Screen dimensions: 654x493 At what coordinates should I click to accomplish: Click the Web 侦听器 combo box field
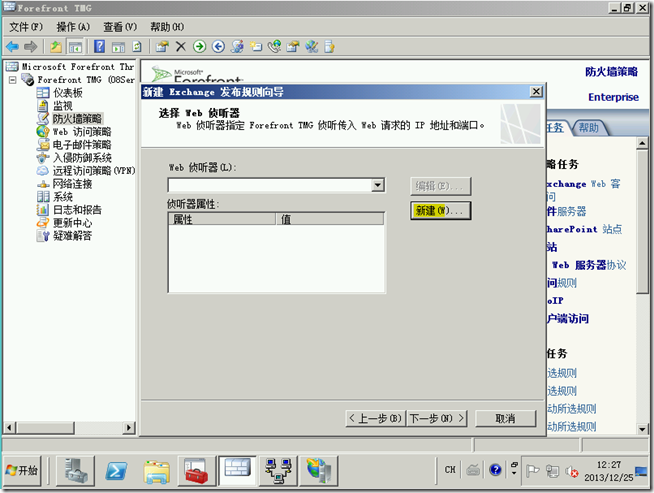pyautogui.click(x=276, y=185)
